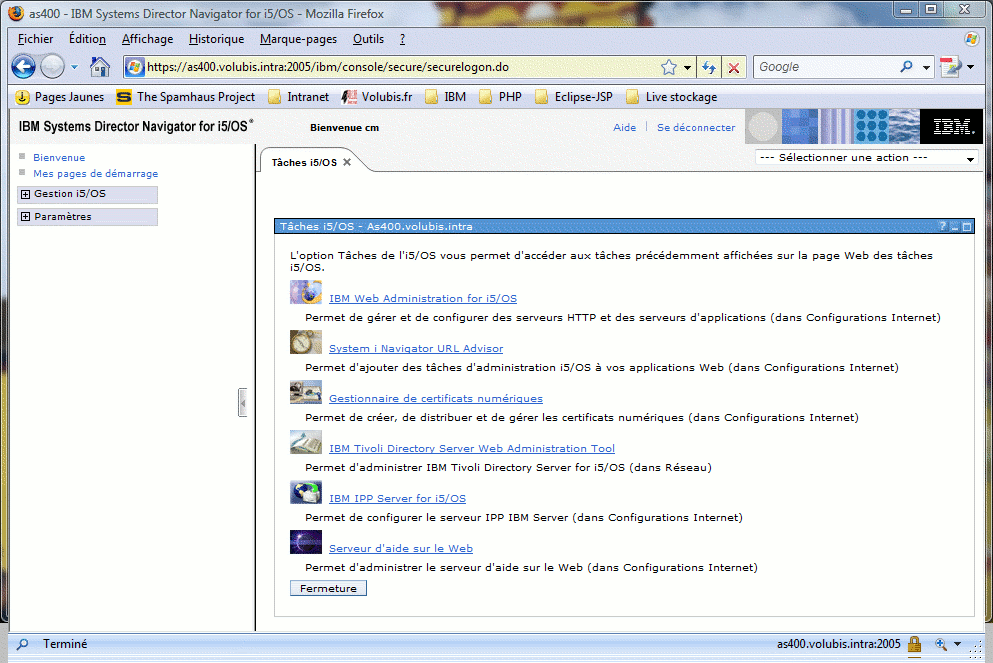Open the Affichage menu
This screenshot has height=663, width=993.
148,39
